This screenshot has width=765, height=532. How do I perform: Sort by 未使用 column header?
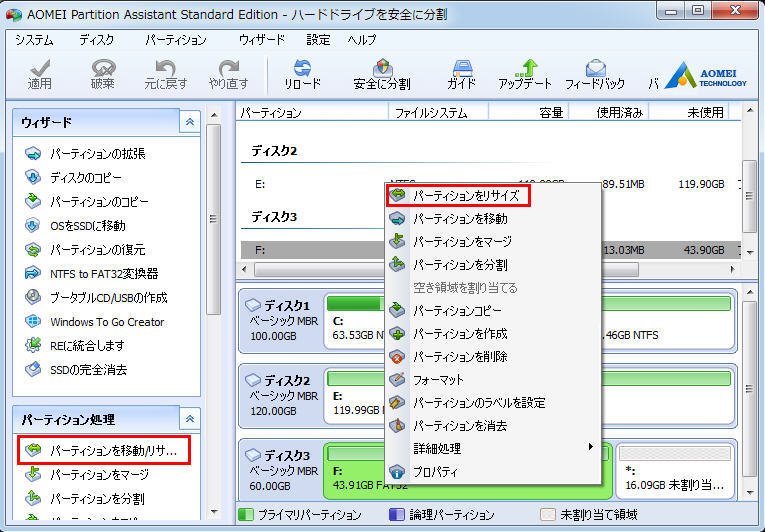[x=688, y=113]
